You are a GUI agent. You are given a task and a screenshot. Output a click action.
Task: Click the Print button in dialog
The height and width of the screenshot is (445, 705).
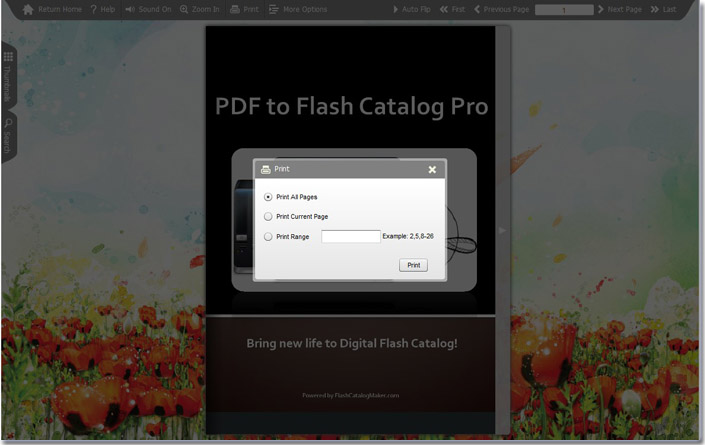413,265
